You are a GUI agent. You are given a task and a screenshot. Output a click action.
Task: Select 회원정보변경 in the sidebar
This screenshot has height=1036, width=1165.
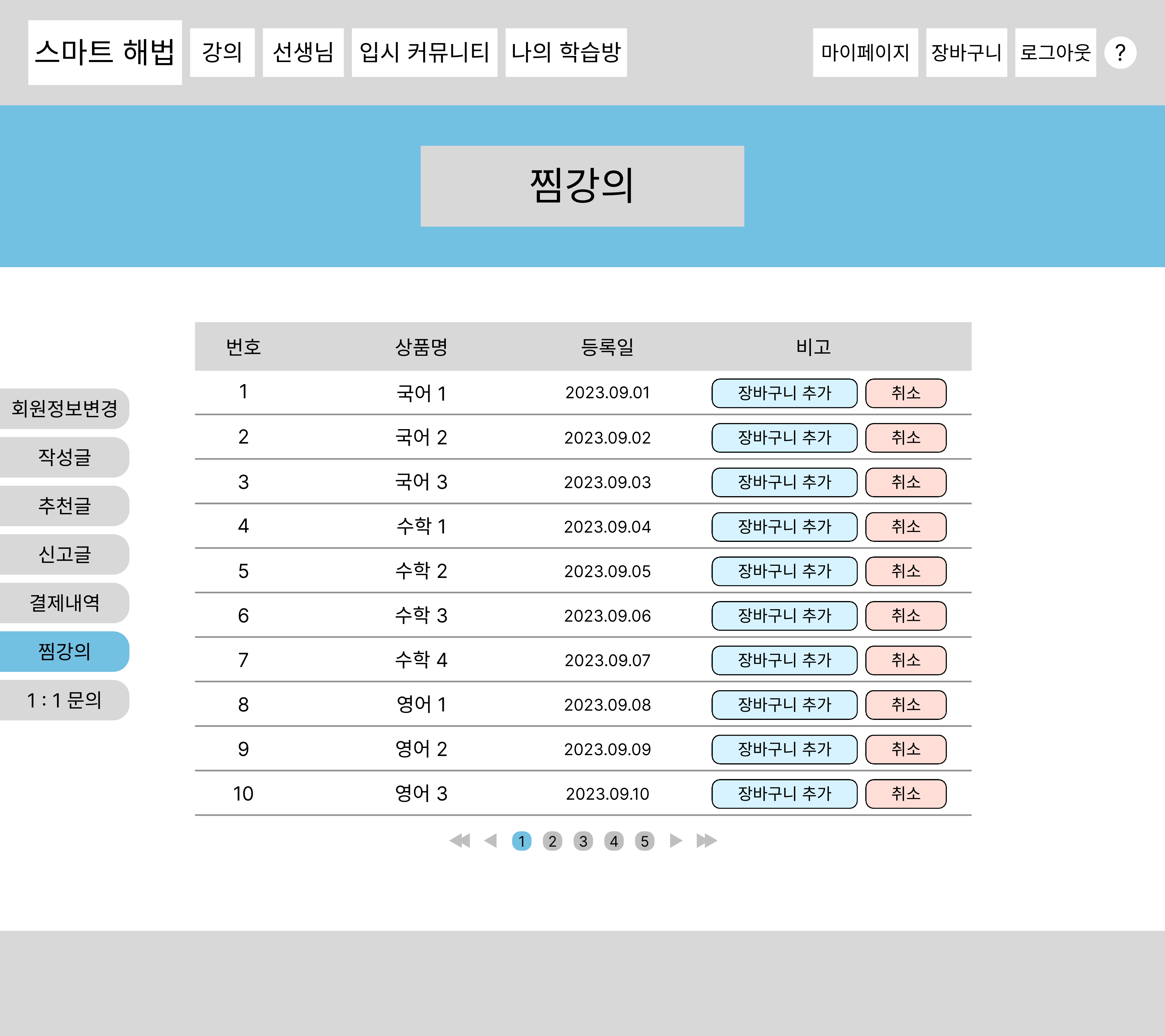point(64,408)
